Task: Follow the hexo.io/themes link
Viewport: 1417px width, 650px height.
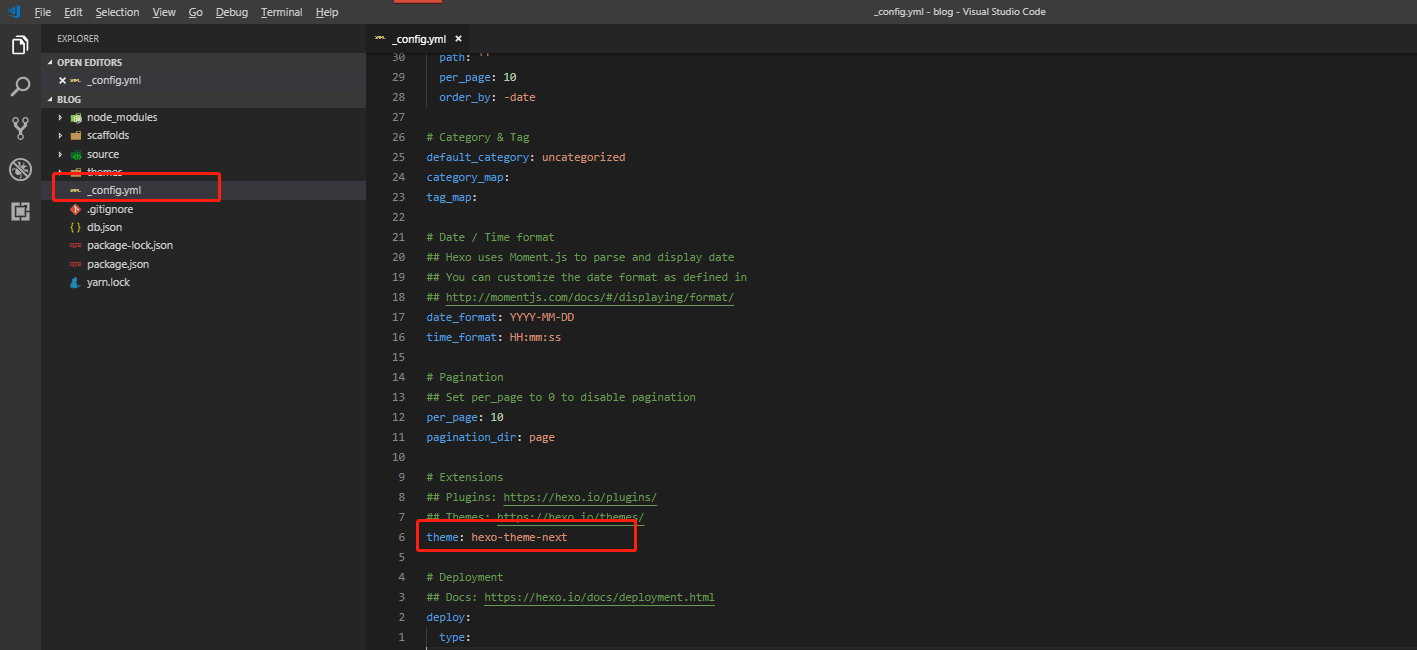Action: (570, 517)
